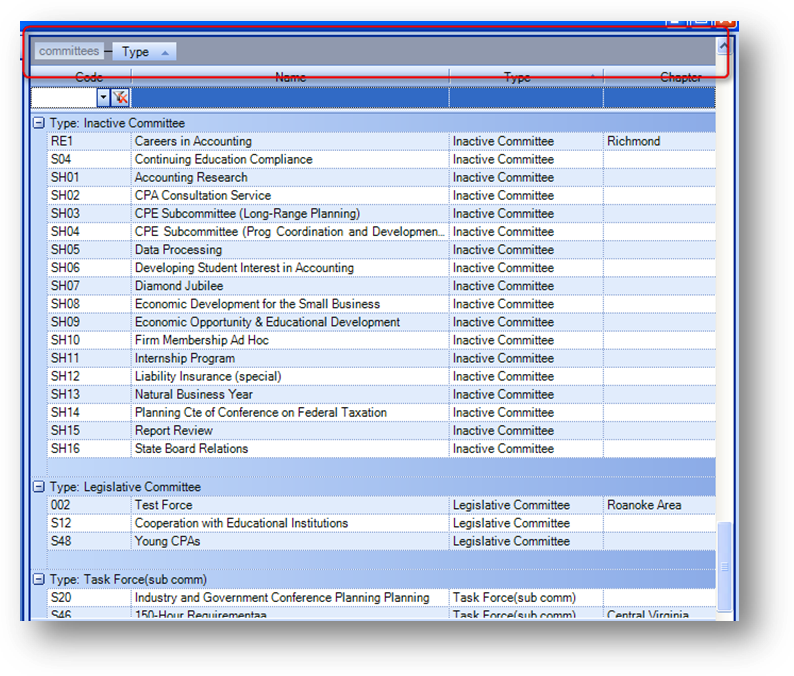
Task: Sort by the Name column header
Action: [290, 77]
